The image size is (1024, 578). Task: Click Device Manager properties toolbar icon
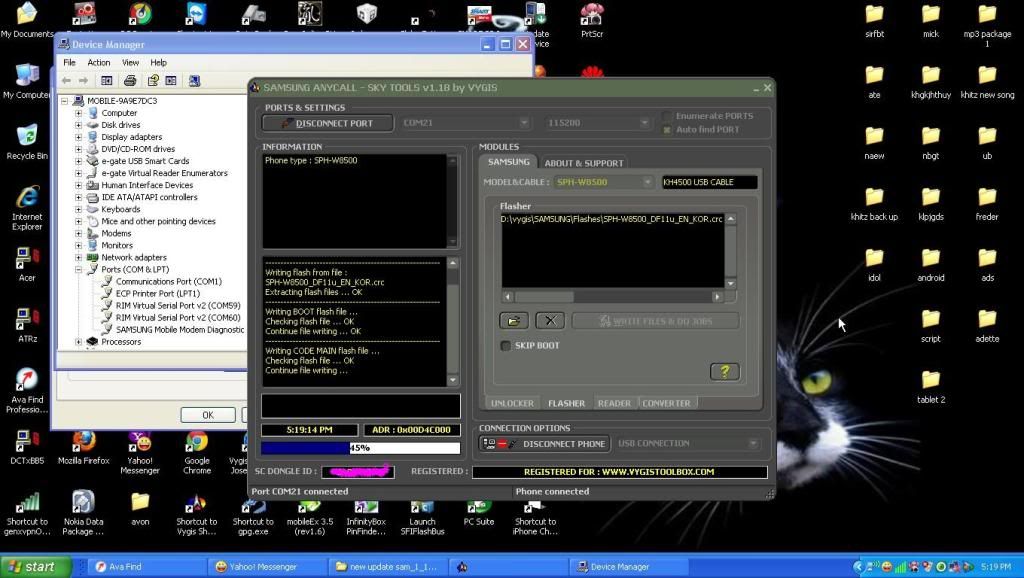click(153, 80)
